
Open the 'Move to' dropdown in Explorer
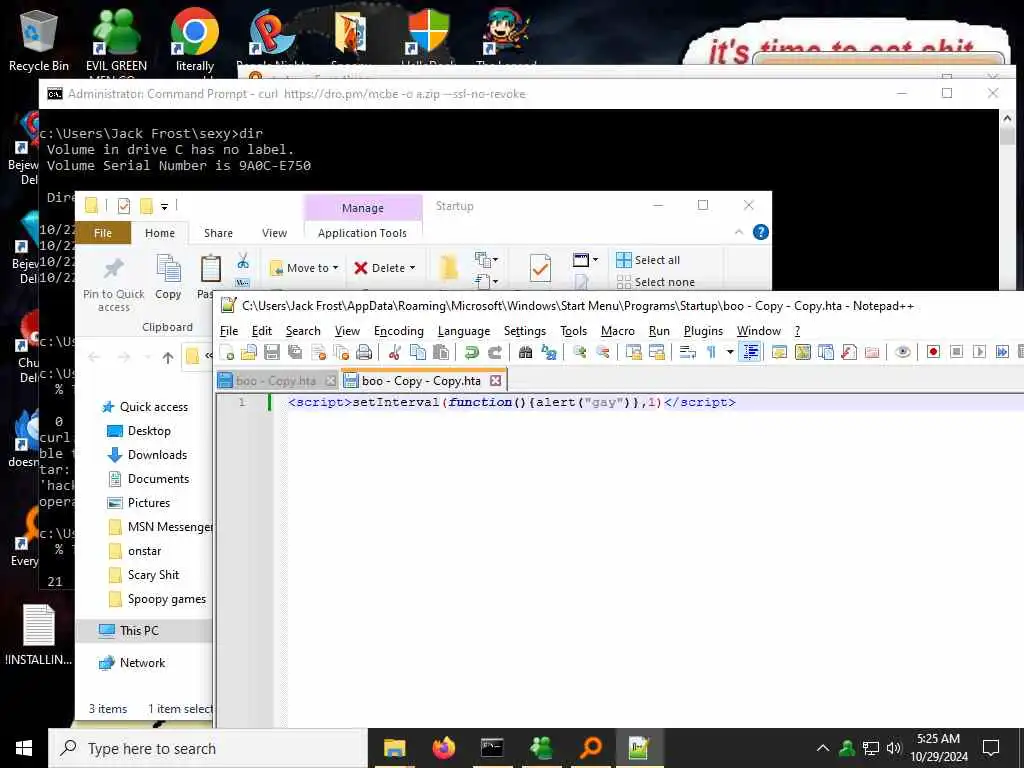(x=304, y=268)
